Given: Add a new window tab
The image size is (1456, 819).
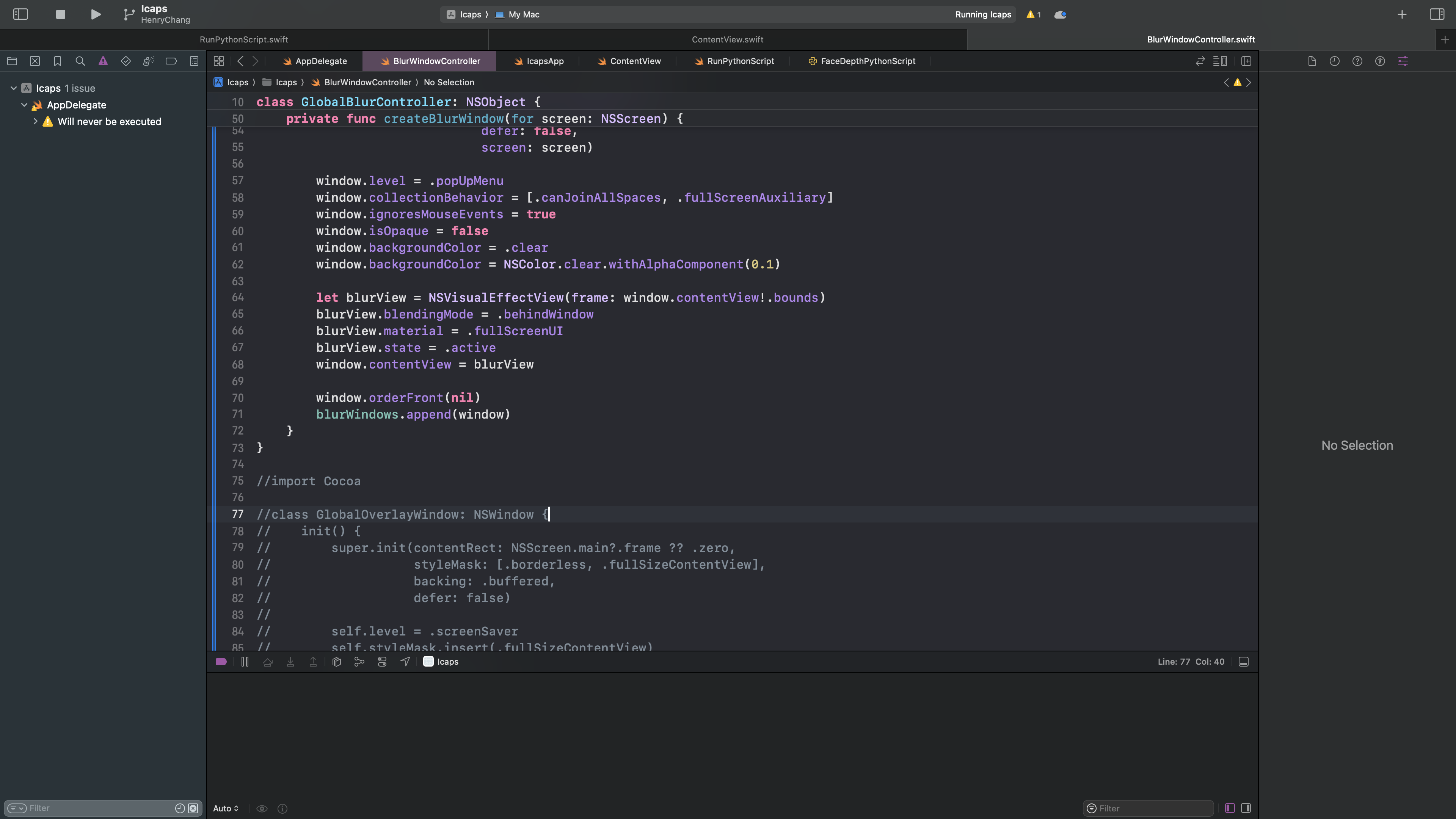Looking at the screenshot, I should [x=1445, y=39].
